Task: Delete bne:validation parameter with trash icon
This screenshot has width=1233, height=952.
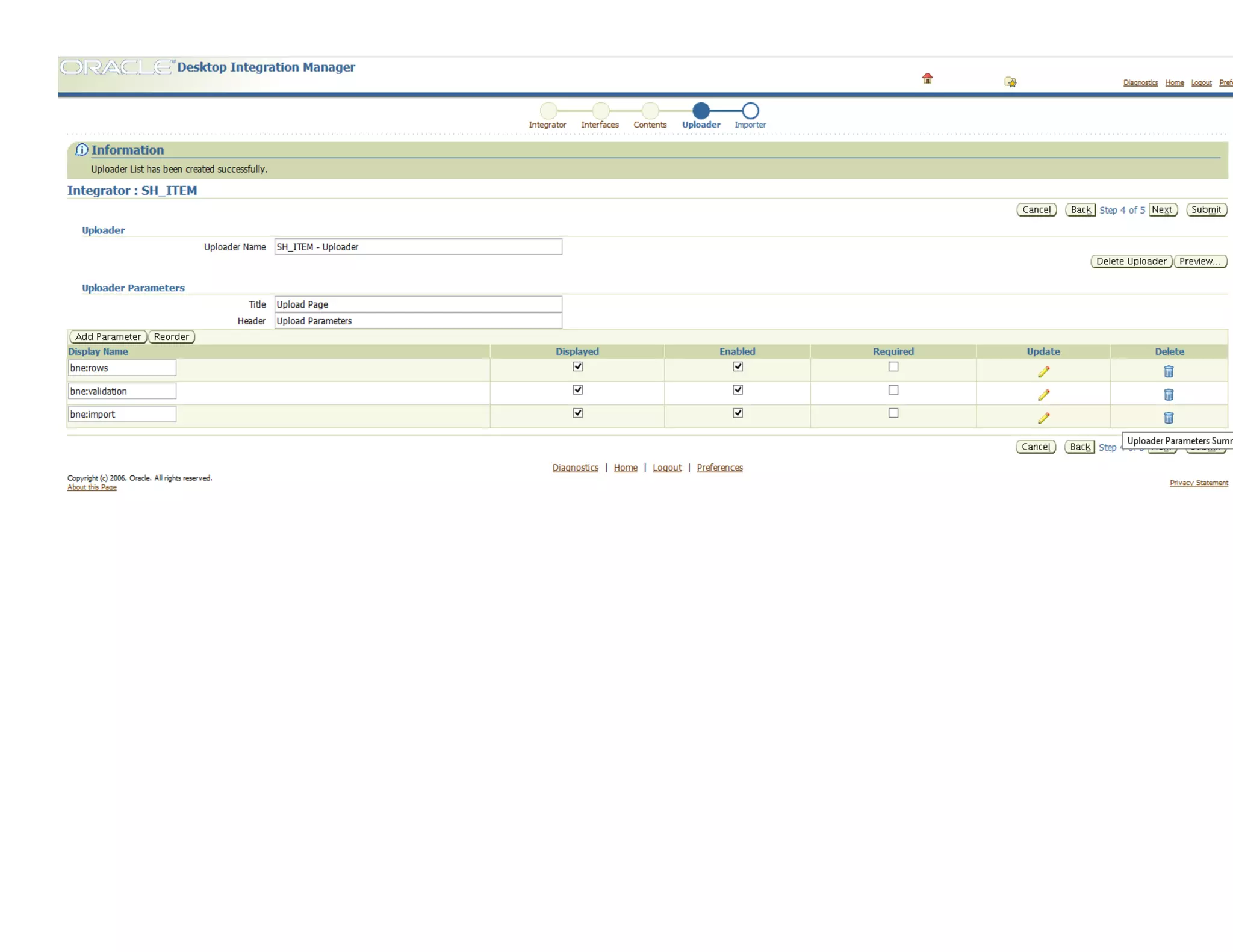Action: 1169,394
